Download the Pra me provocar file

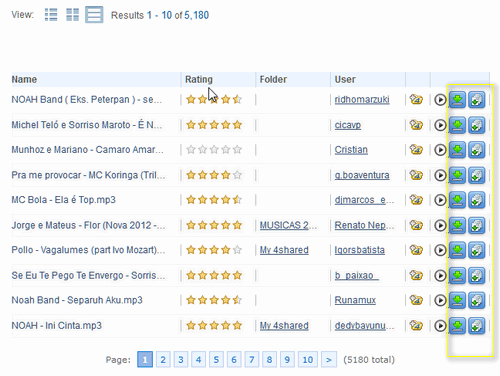tap(458, 175)
